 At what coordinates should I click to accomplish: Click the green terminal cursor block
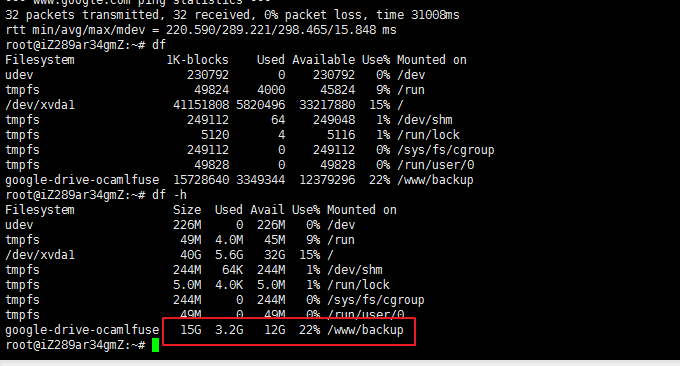point(156,346)
